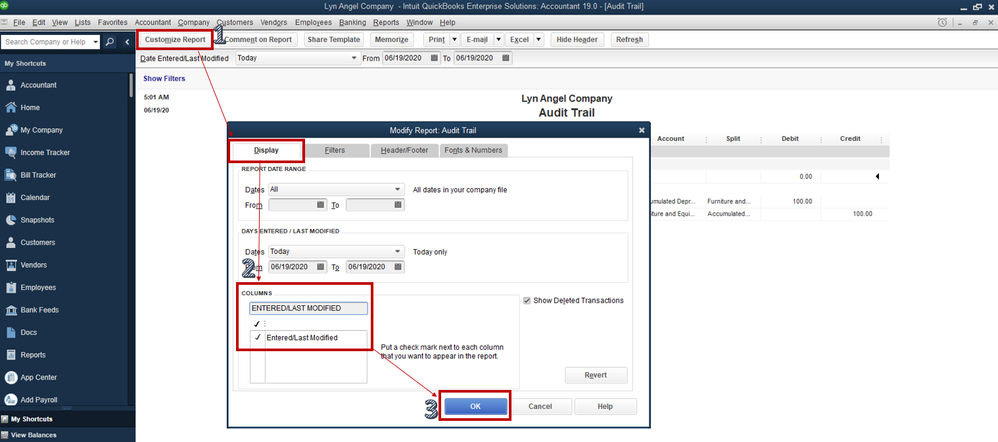The width and height of the screenshot is (998, 442).
Task: Open the Accountant shortcut icon
Action: (11, 85)
